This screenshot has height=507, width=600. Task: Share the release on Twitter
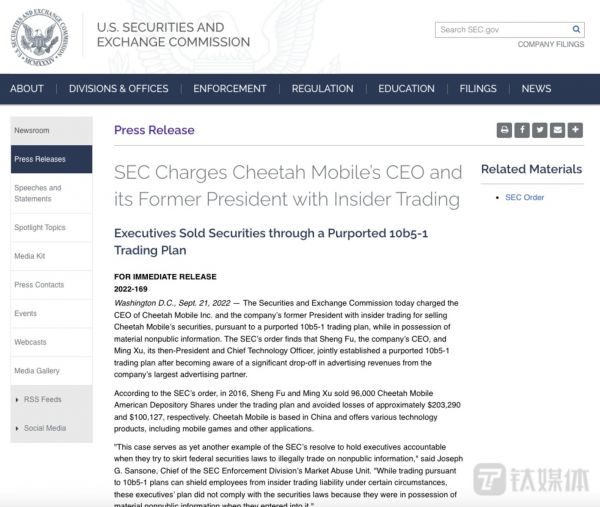click(x=540, y=130)
